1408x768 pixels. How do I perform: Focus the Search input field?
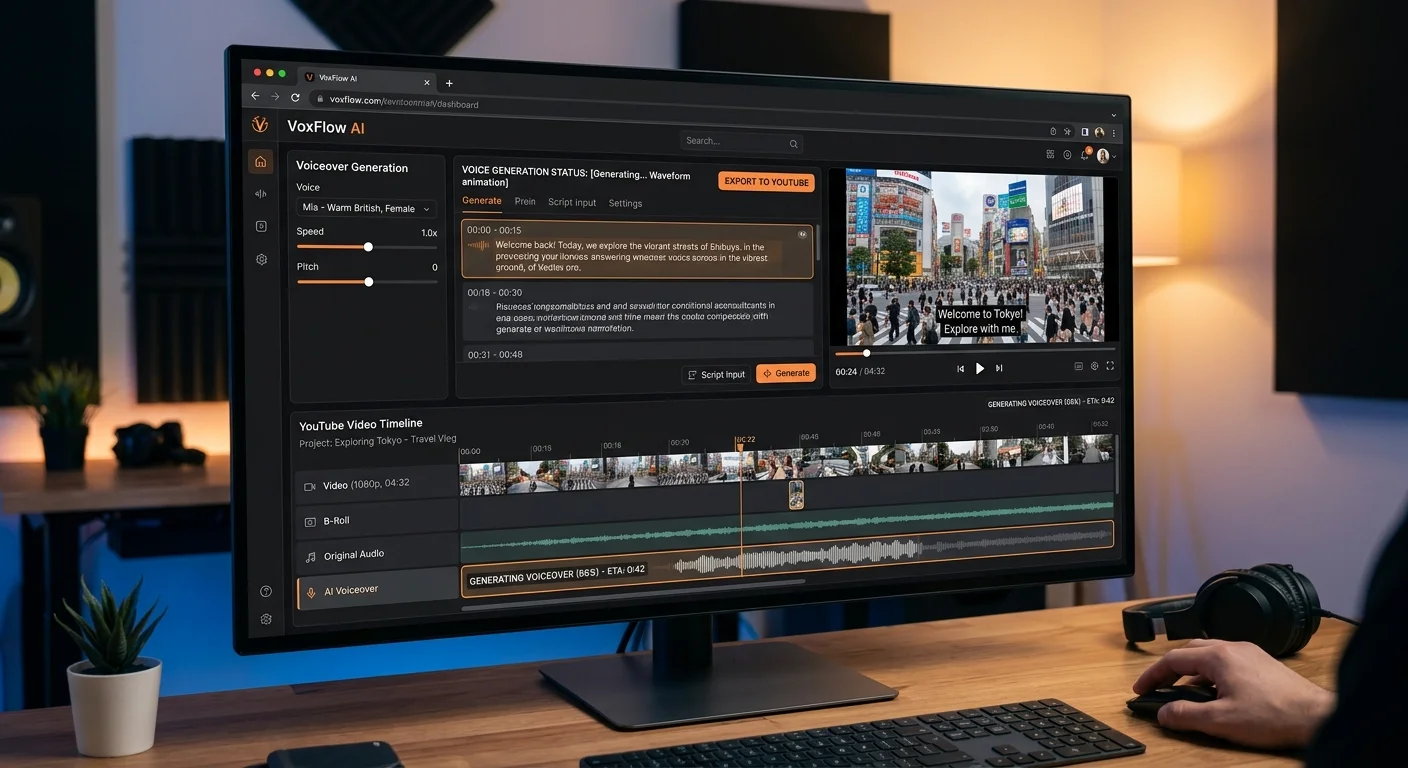pyautogui.click(x=741, y=142)
